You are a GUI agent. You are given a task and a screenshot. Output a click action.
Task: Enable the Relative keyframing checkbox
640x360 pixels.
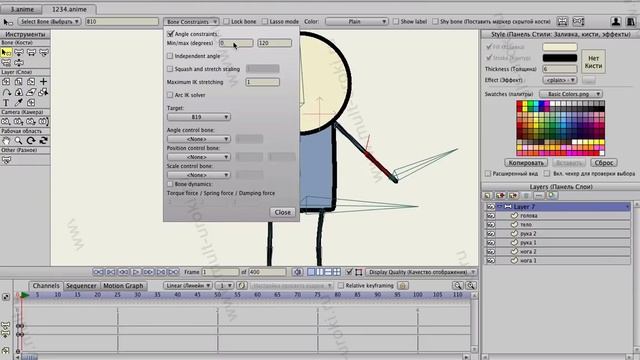341,286
